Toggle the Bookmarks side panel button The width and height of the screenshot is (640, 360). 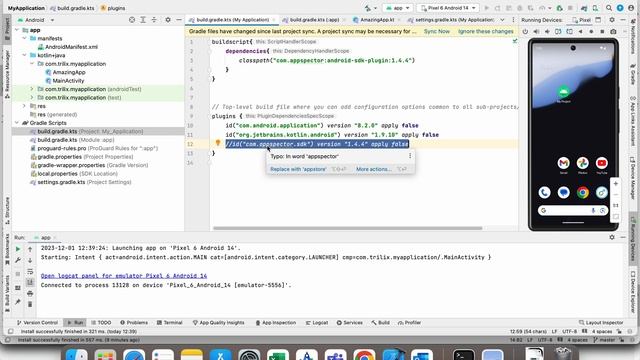click(7, 249)
